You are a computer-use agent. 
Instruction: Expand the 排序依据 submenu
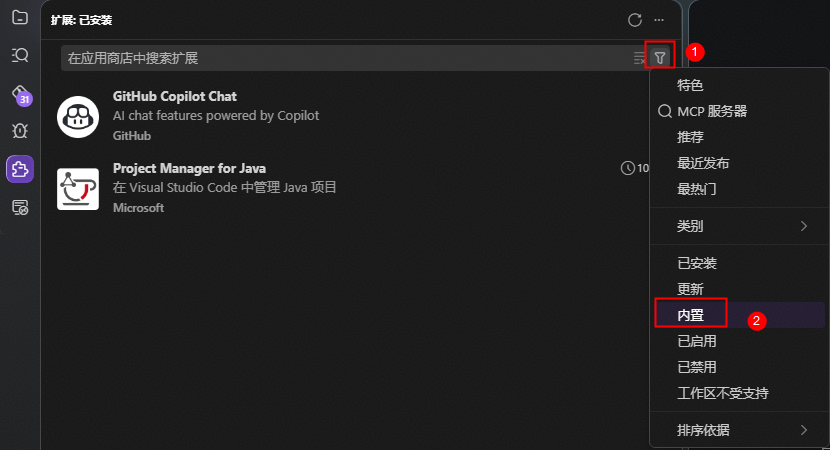739,430
